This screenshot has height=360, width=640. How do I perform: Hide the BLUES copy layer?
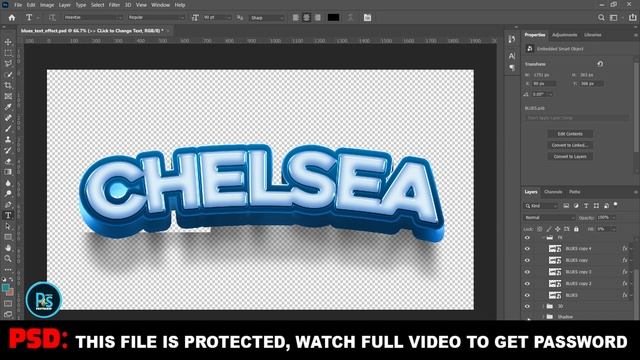tap(527, 260)
